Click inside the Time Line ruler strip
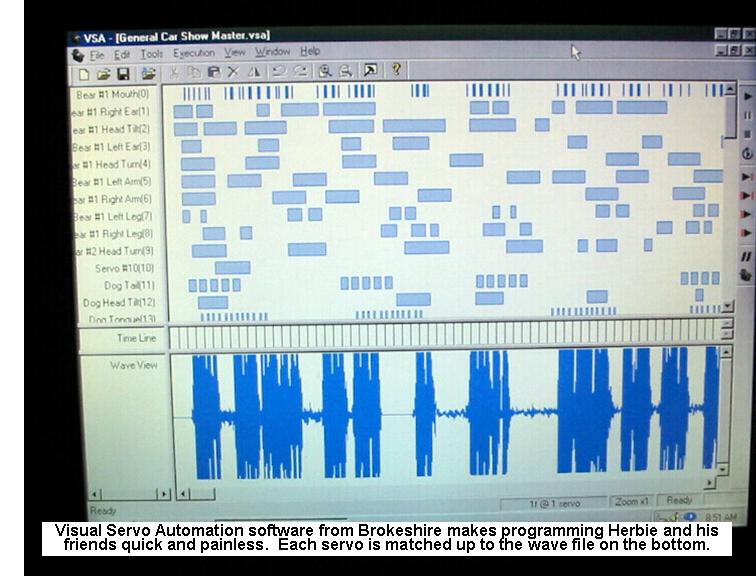The image size is (756, 576). 440,338
